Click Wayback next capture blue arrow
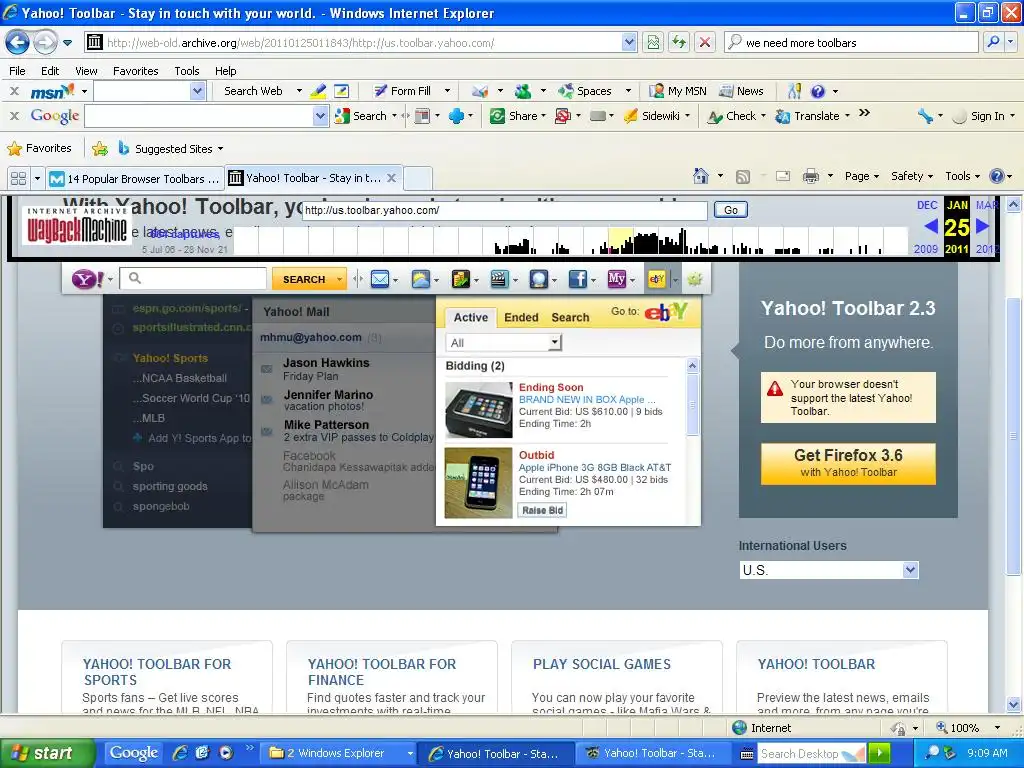The height and width of the screenshot is (768, 1024). click(982, 226)
